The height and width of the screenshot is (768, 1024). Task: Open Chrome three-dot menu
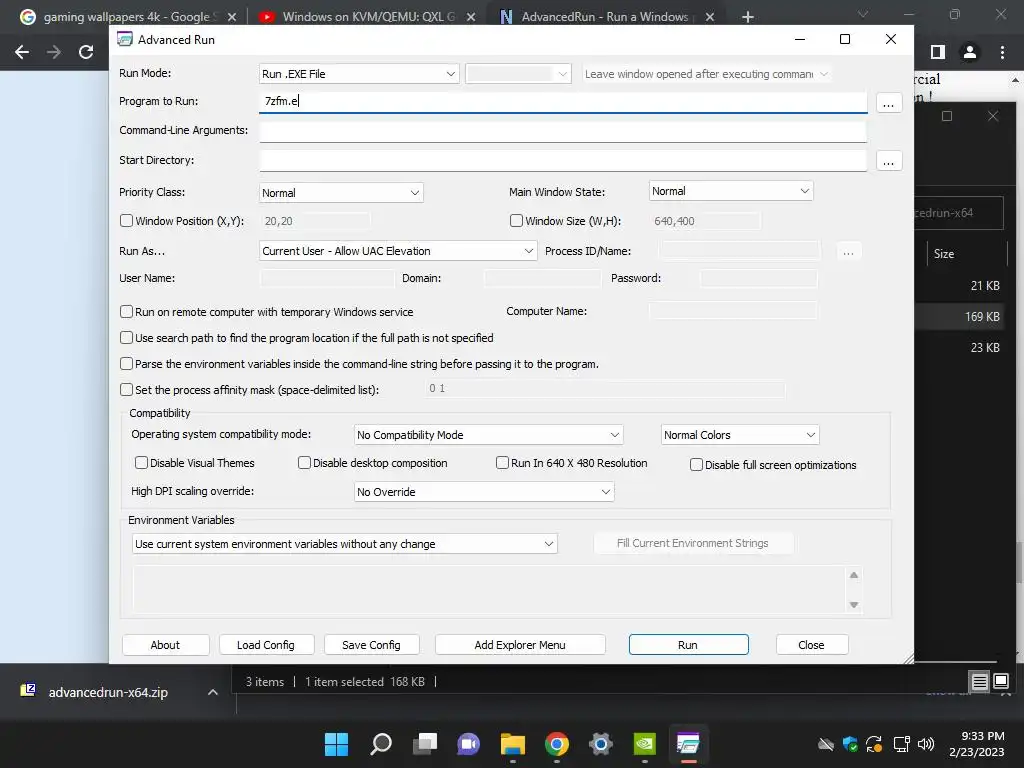[1002, 52]
